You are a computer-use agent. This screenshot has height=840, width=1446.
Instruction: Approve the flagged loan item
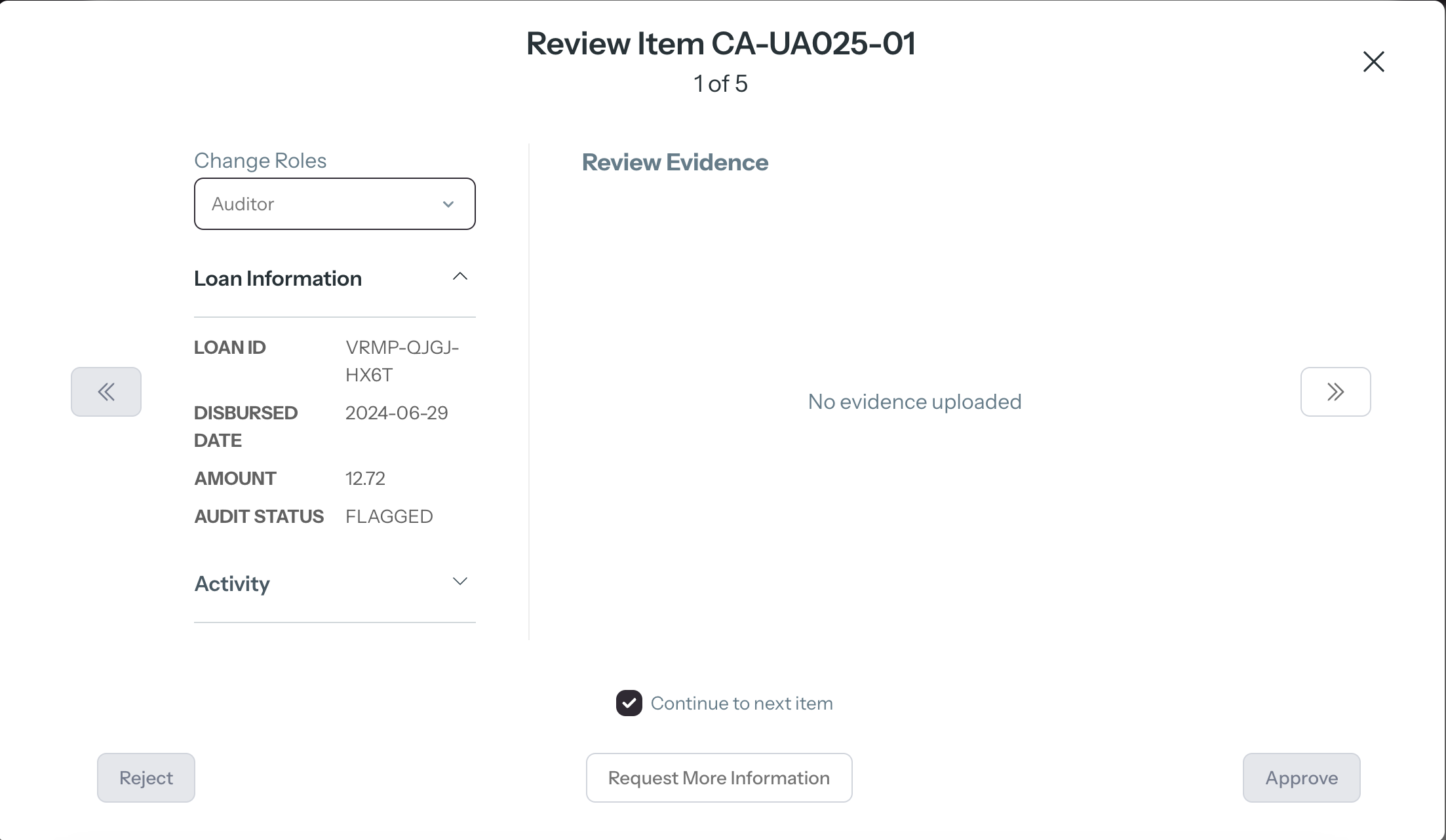pos(1301,778)
